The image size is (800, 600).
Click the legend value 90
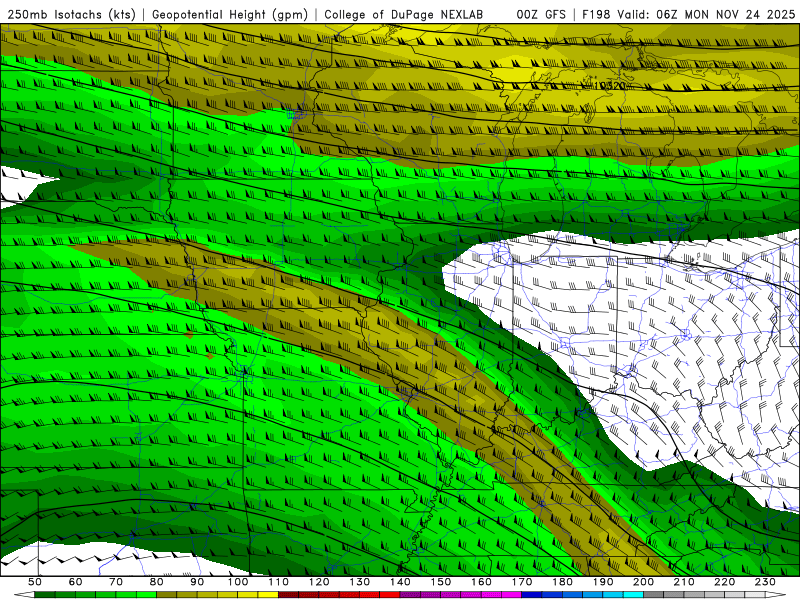[197, 582]
